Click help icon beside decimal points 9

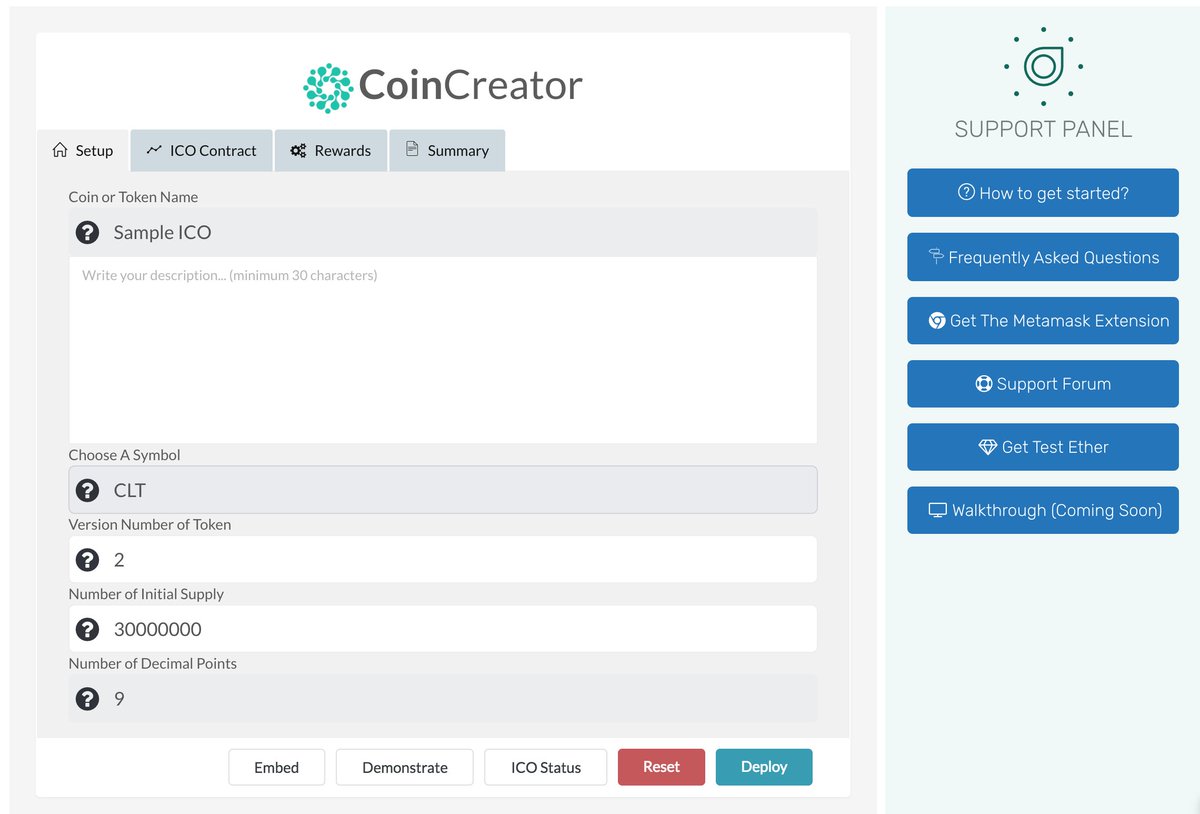point(88,698)
